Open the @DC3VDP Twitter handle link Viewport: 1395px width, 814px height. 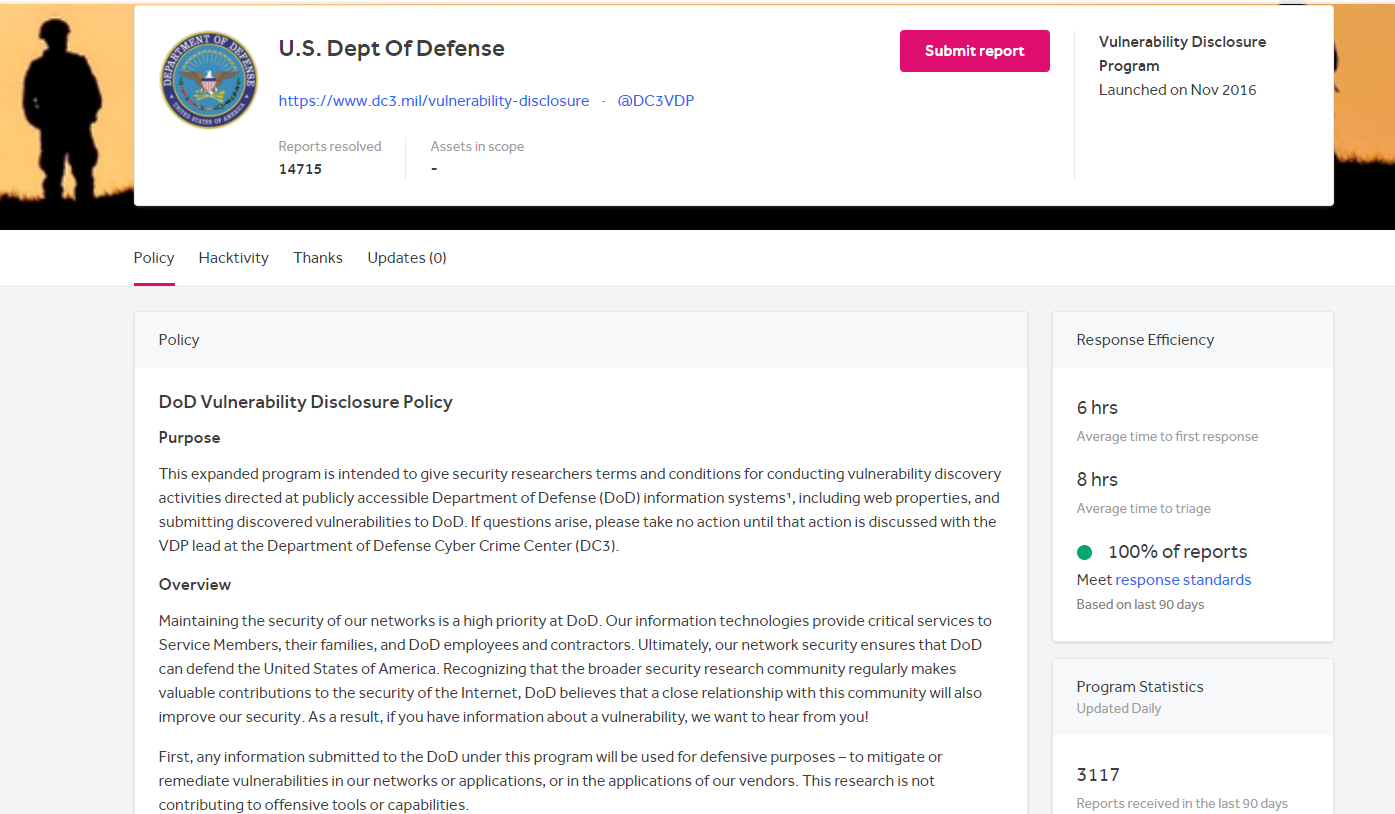click(656, 101)
